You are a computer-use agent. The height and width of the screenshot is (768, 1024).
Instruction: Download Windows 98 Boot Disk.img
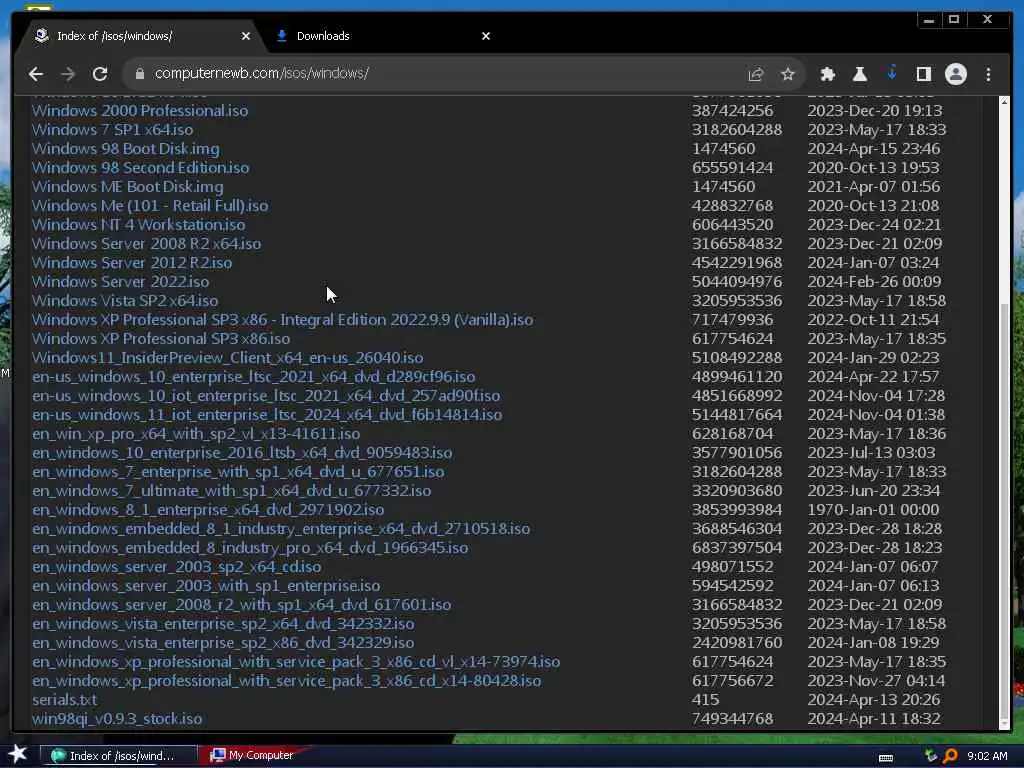coord(125,148)
